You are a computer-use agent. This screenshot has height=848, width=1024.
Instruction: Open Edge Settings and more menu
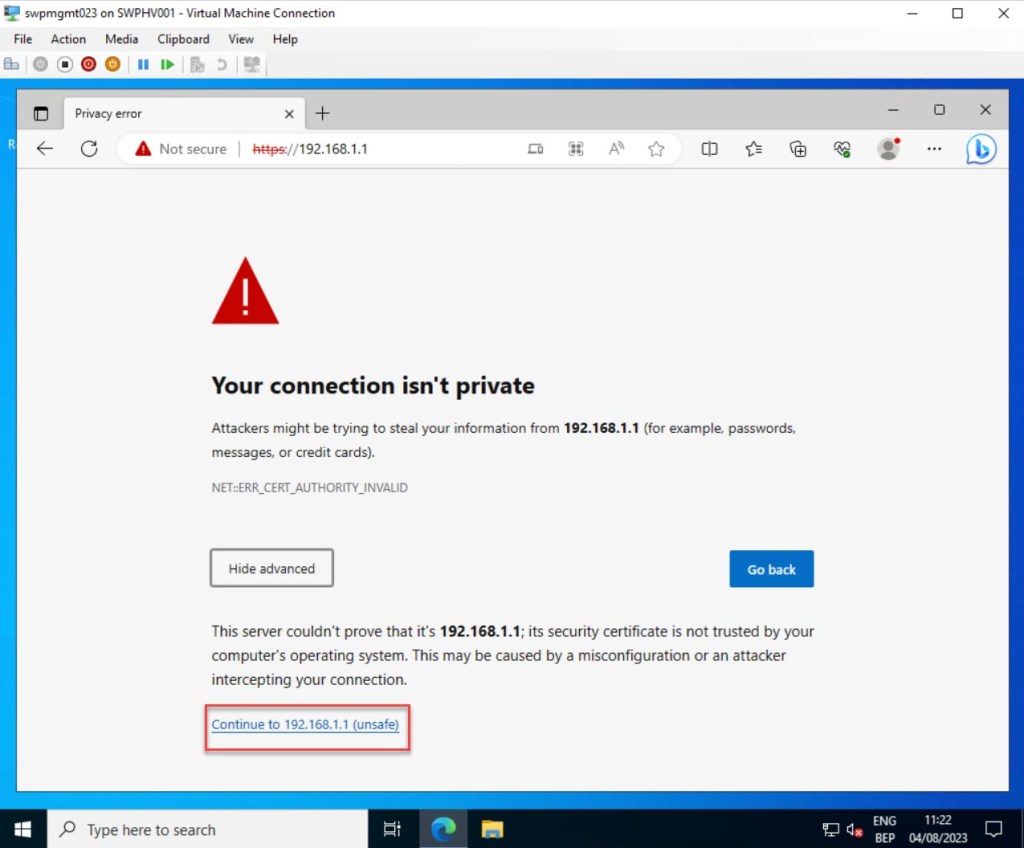(x=934, y=149)
